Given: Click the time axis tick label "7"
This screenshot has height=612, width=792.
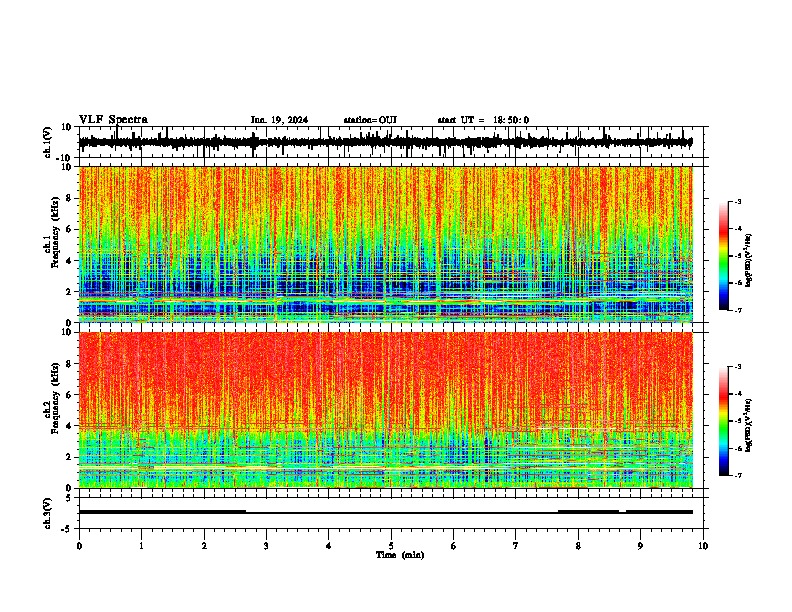Looking at the screenshot, I should [516, 546].
